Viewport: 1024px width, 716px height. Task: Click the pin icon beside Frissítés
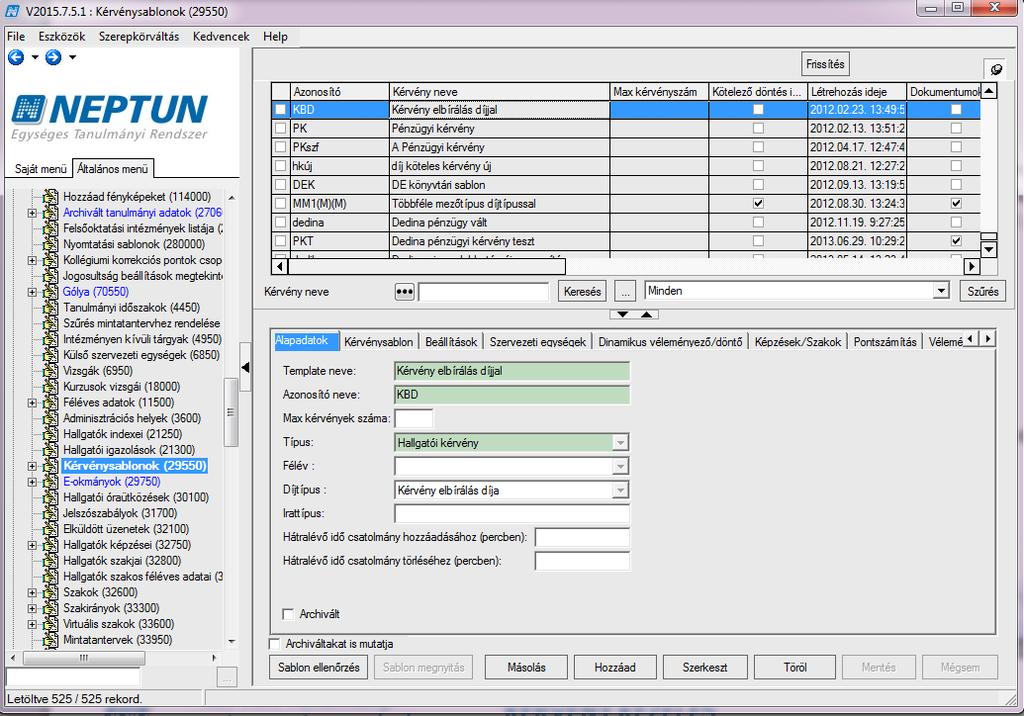coord(996,69)
